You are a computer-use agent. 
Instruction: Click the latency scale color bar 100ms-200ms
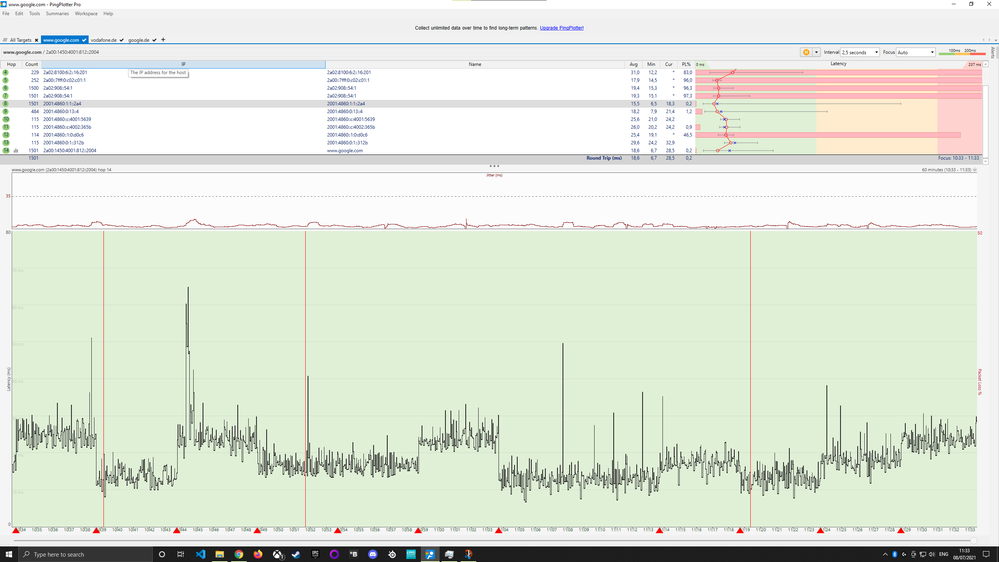(x=962, y=52)
